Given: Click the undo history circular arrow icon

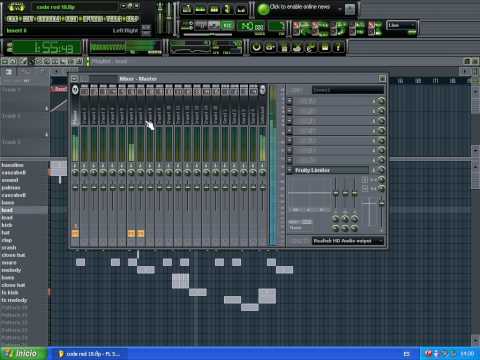Looking at the screenshot, I should (257, 47).
